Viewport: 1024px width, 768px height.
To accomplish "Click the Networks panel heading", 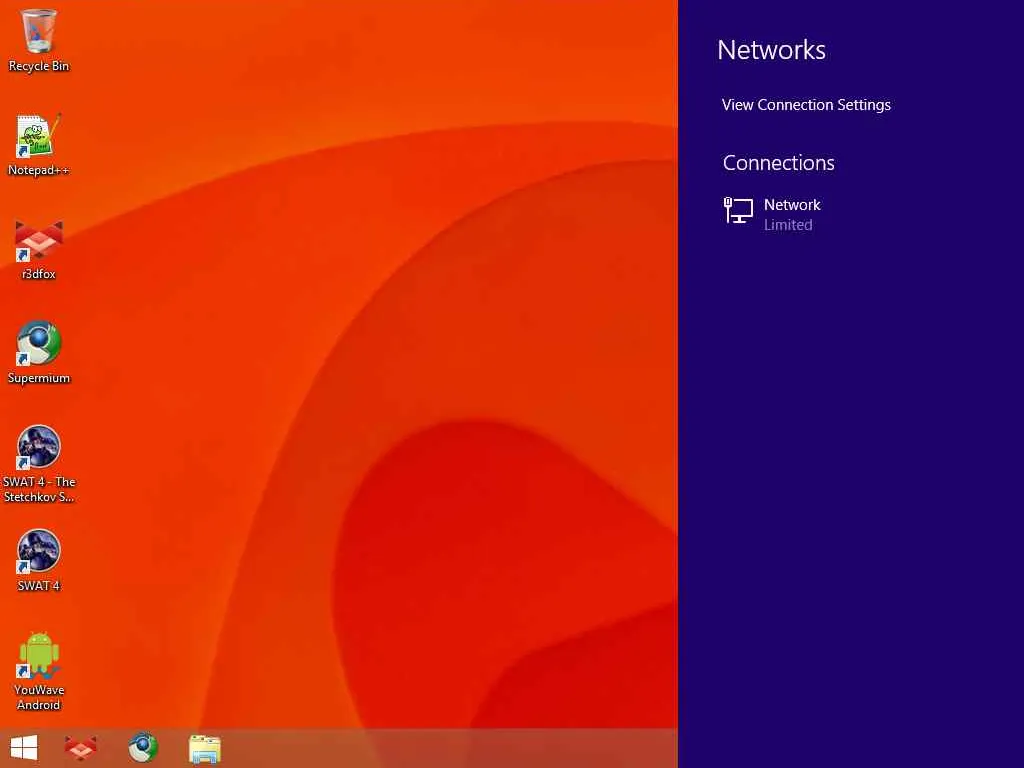I will pyautogui.click(x=771, y=50).
